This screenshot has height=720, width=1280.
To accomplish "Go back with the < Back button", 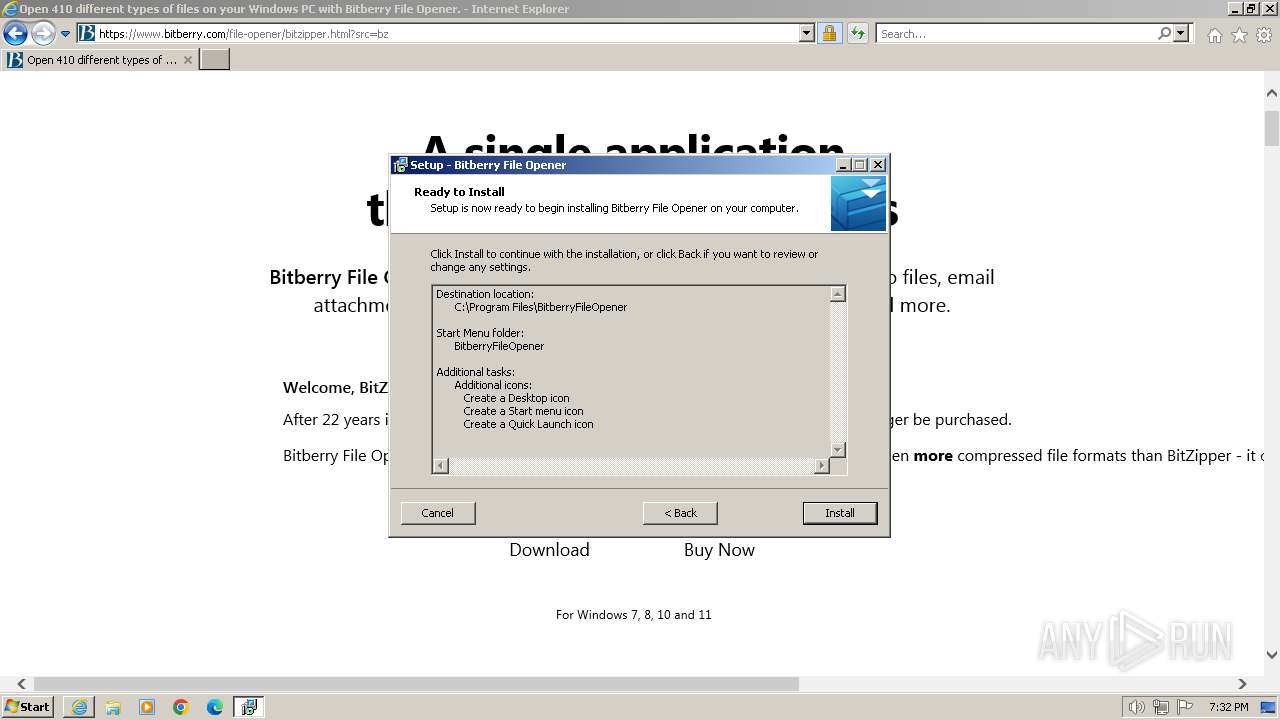I will coord(680,513).
